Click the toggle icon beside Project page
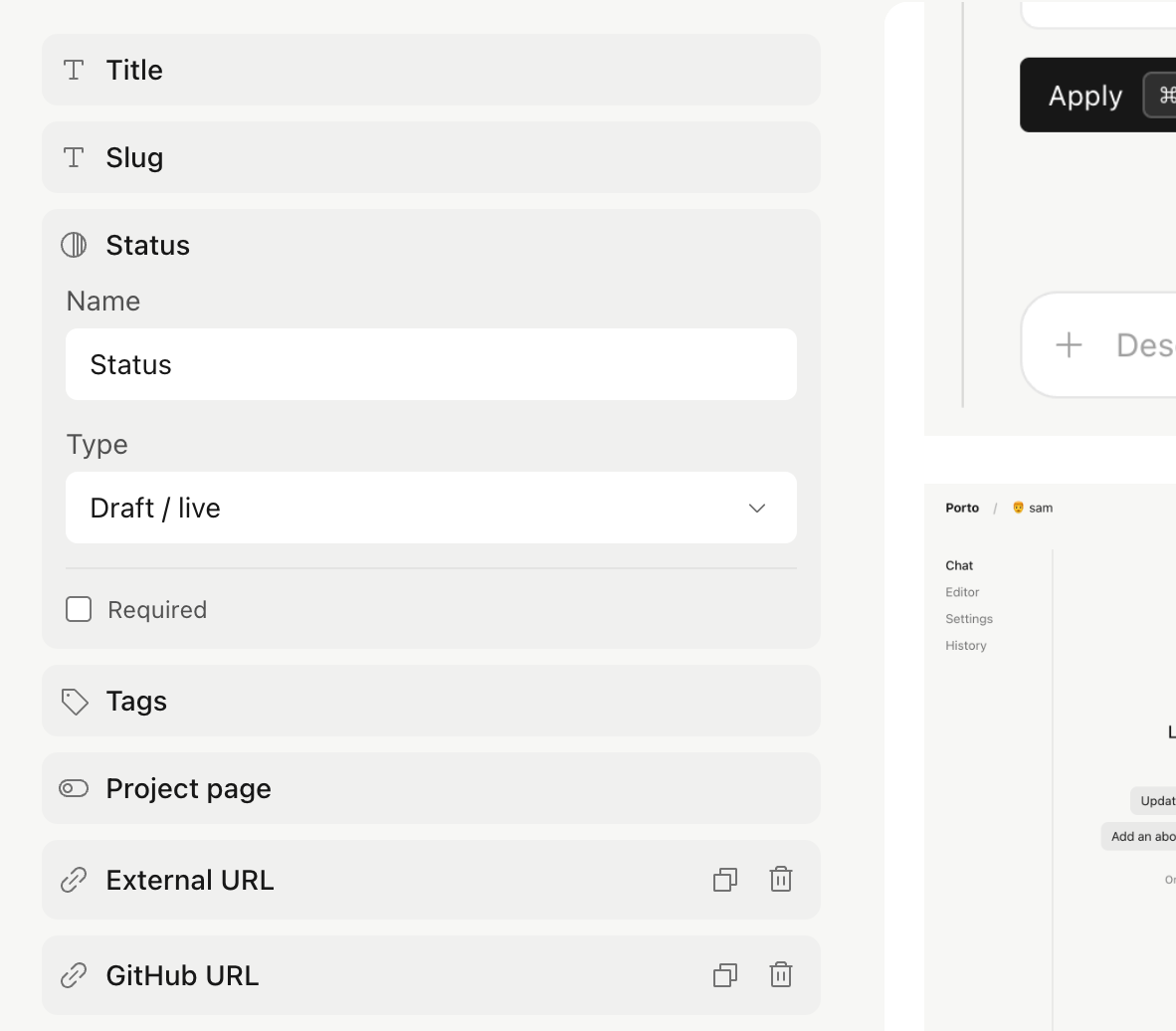1176x1031 pixels. [74, 788]
